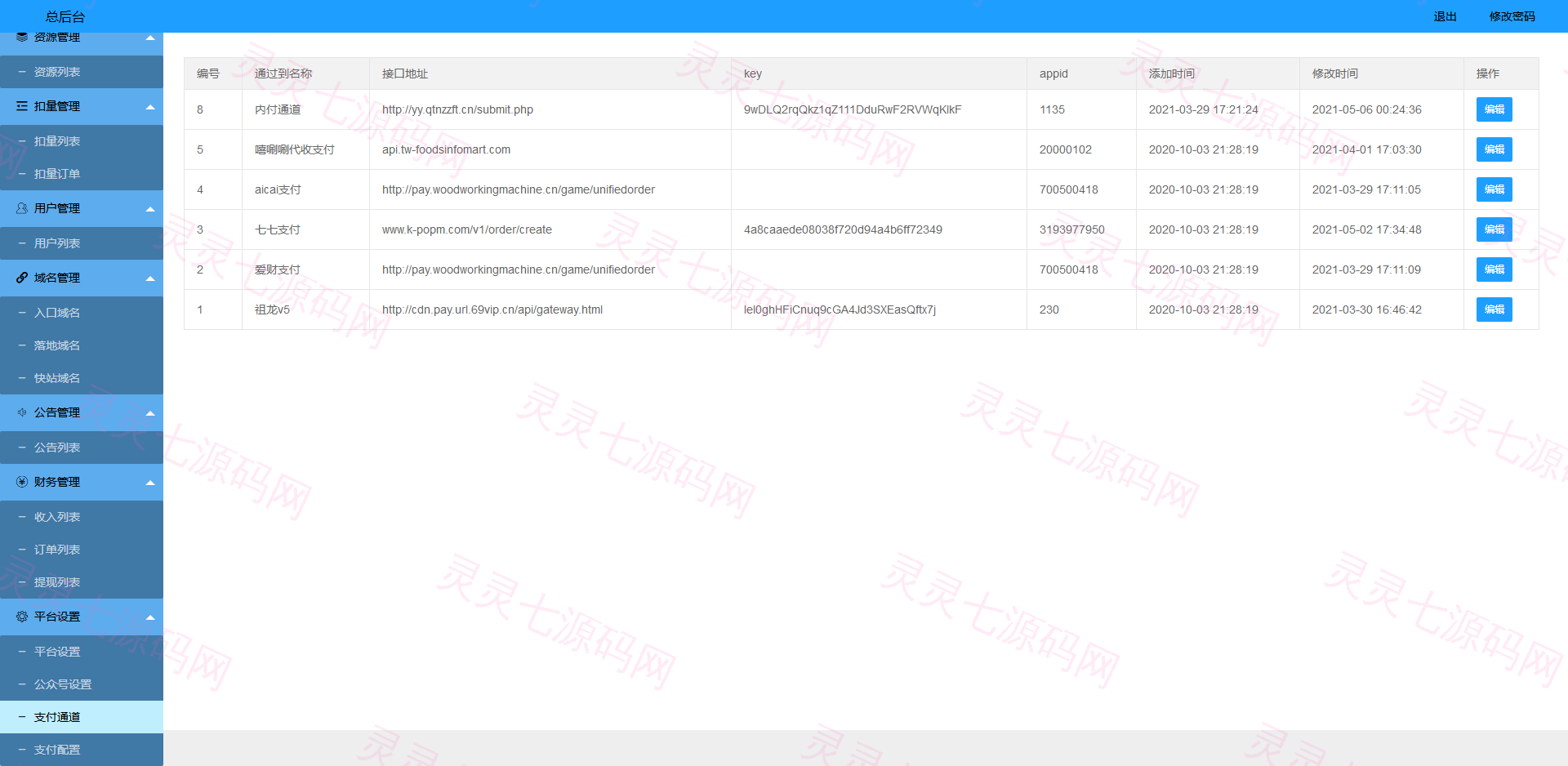Open 公众号设置 in the sidebar
1568x766 pixels.
[82, 684]
